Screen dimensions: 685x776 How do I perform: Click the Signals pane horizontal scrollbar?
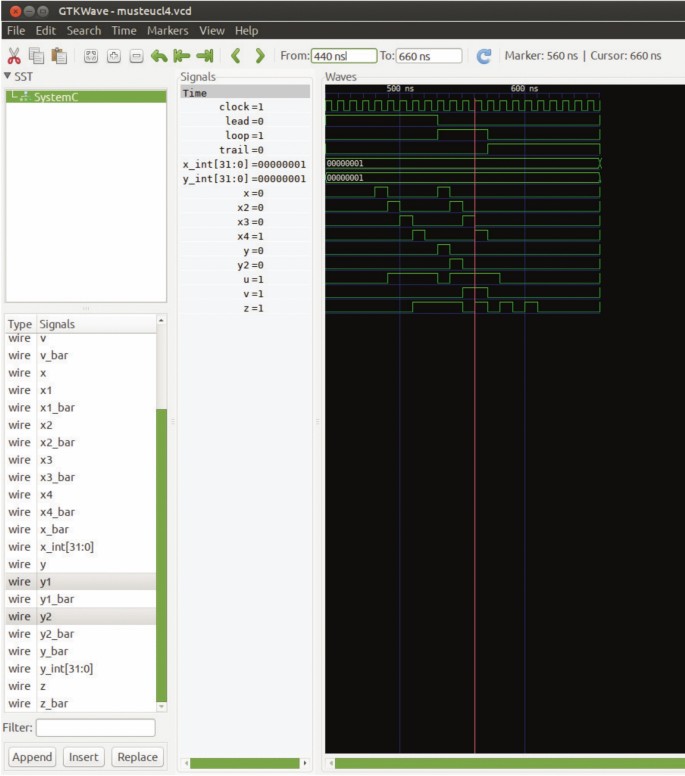coord(245,763)
